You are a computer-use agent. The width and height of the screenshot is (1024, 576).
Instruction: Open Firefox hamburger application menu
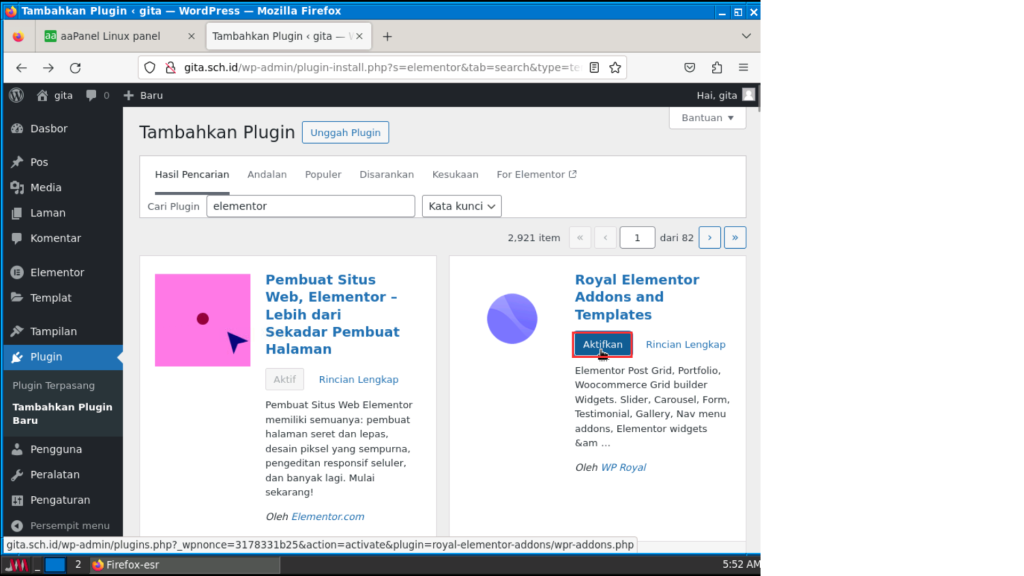click(x=743, y=68)
